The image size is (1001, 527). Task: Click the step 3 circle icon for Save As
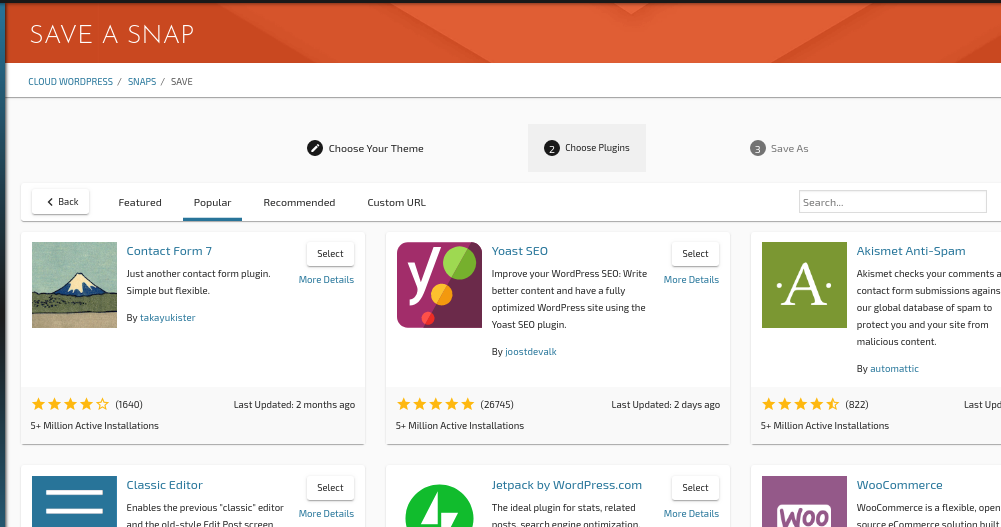click(757, 148)
